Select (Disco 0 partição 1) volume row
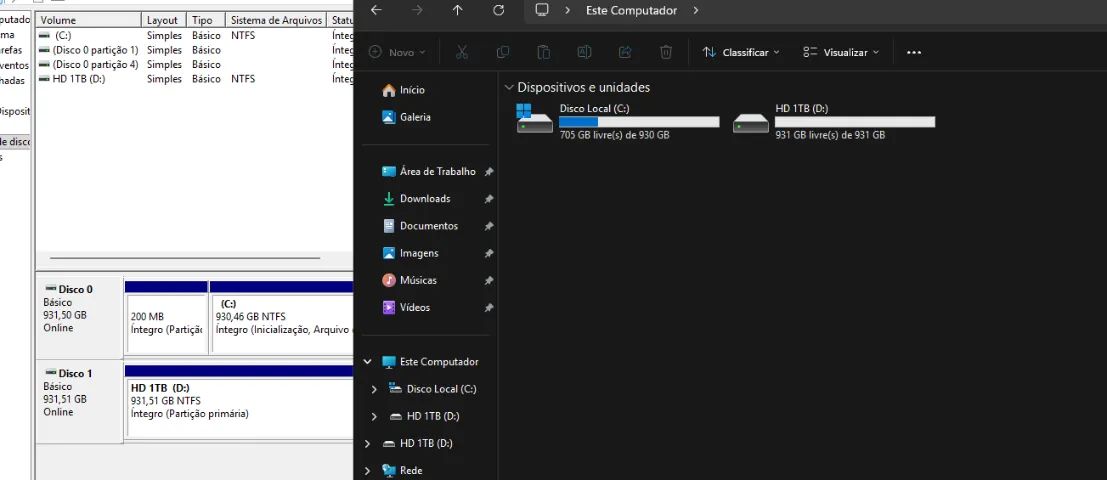 click(x=194, y=50)
